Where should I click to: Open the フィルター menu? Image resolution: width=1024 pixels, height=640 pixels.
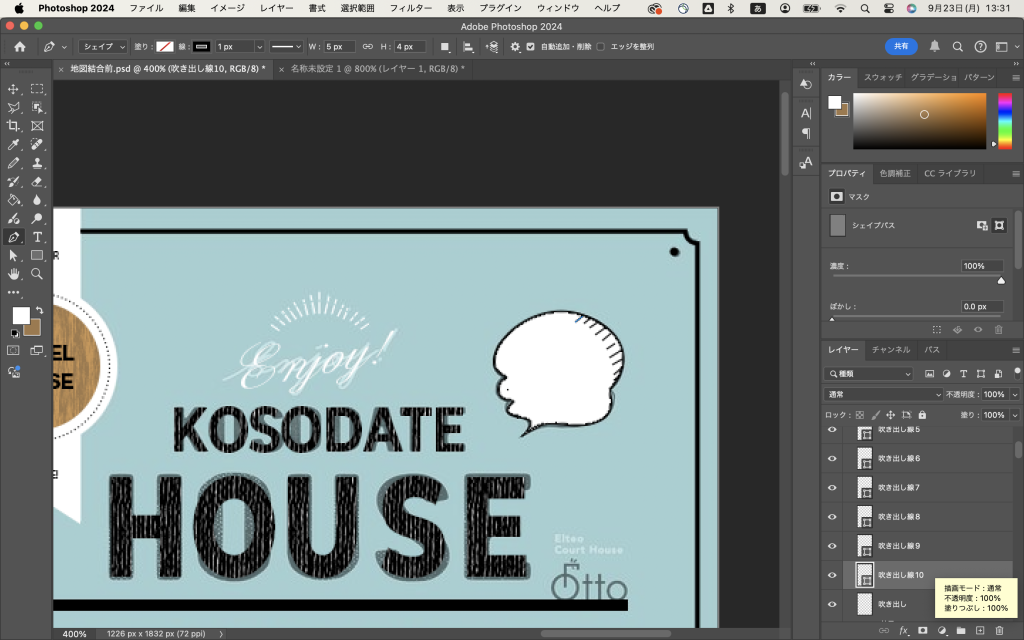410,8
